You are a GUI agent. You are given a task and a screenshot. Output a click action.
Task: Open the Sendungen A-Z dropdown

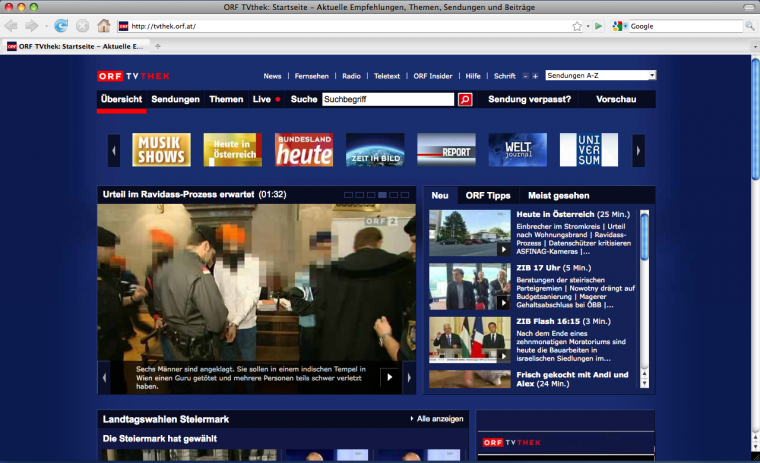601,76
